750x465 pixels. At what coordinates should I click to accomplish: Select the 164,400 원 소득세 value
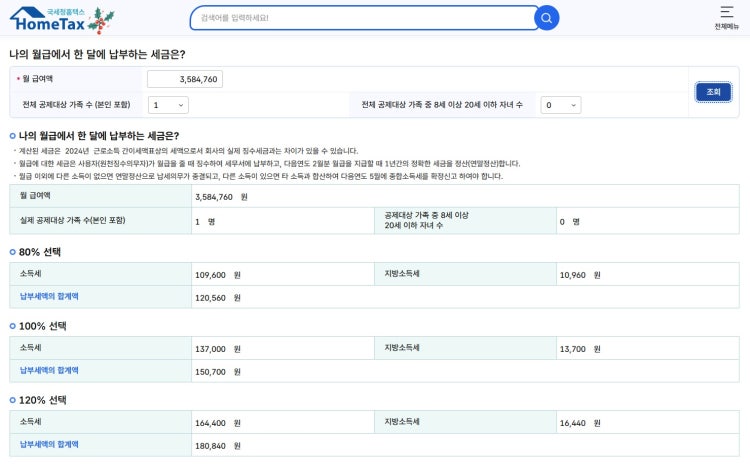(218, 423)
